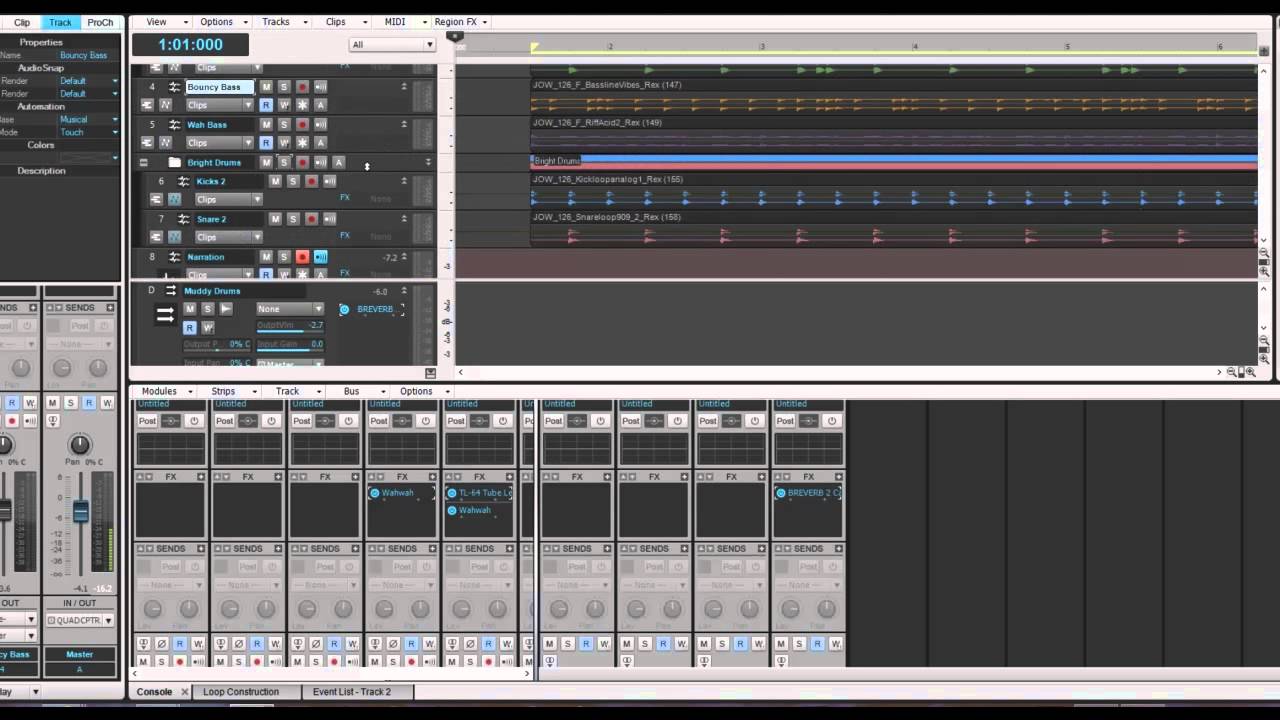Select the Wah Bass track name
Image resolution: width=1280 pixels, height=720 pixels.
pyautogui.click(x=207, y=125)
